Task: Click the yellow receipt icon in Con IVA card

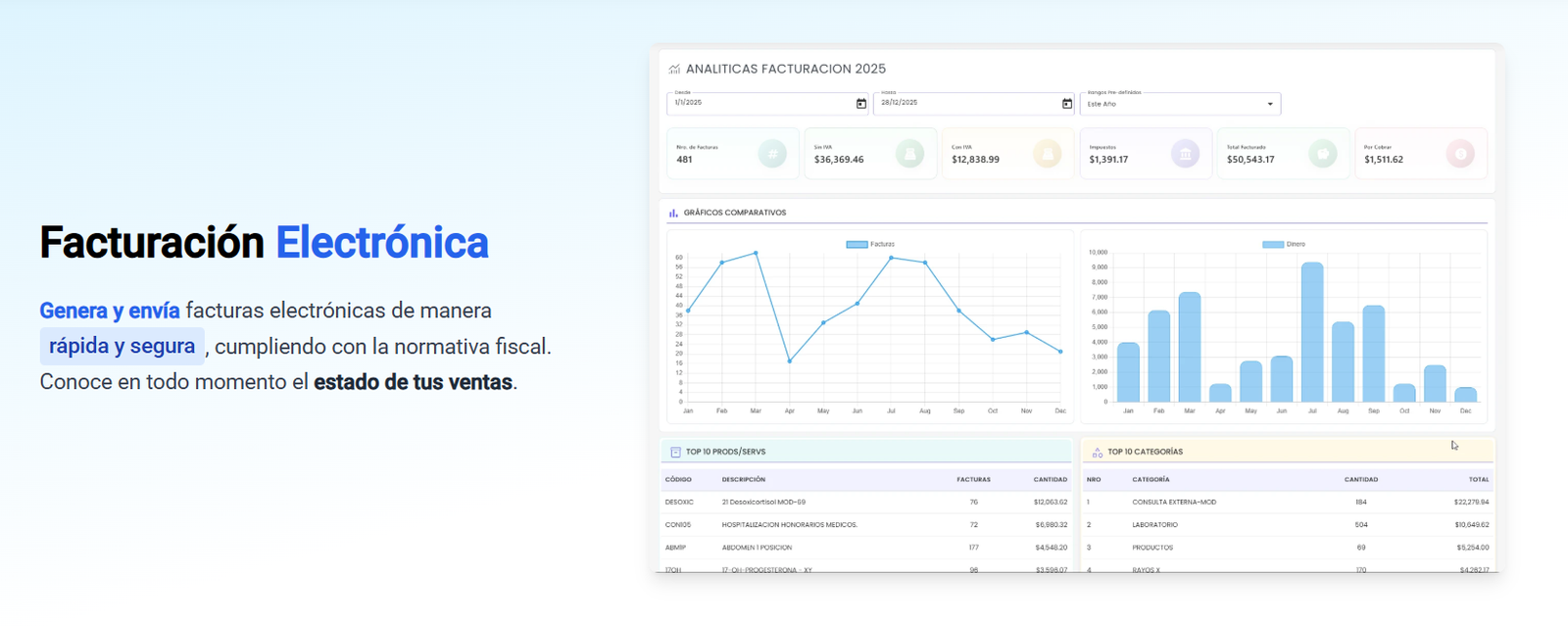Action: pos(1048,154)
